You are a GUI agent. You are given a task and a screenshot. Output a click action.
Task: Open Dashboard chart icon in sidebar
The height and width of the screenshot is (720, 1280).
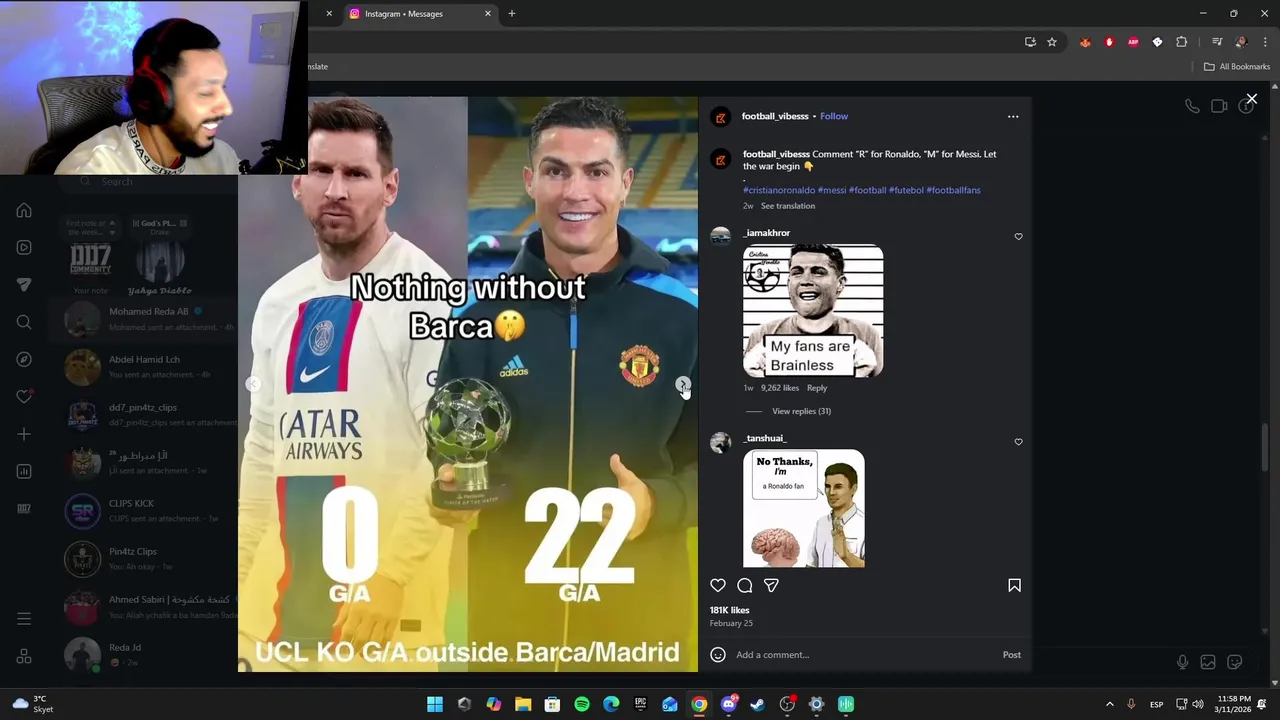pyautogui.click(x=24, y=471)
